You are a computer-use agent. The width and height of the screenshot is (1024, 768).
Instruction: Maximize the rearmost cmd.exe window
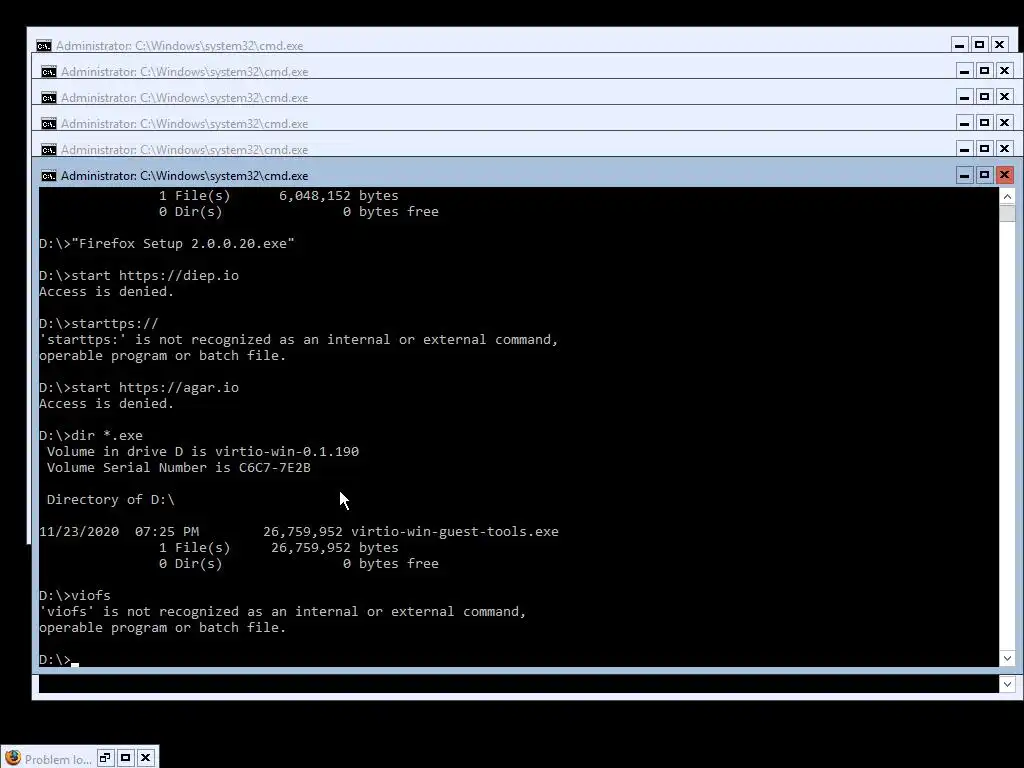click(x=980, y=44)
